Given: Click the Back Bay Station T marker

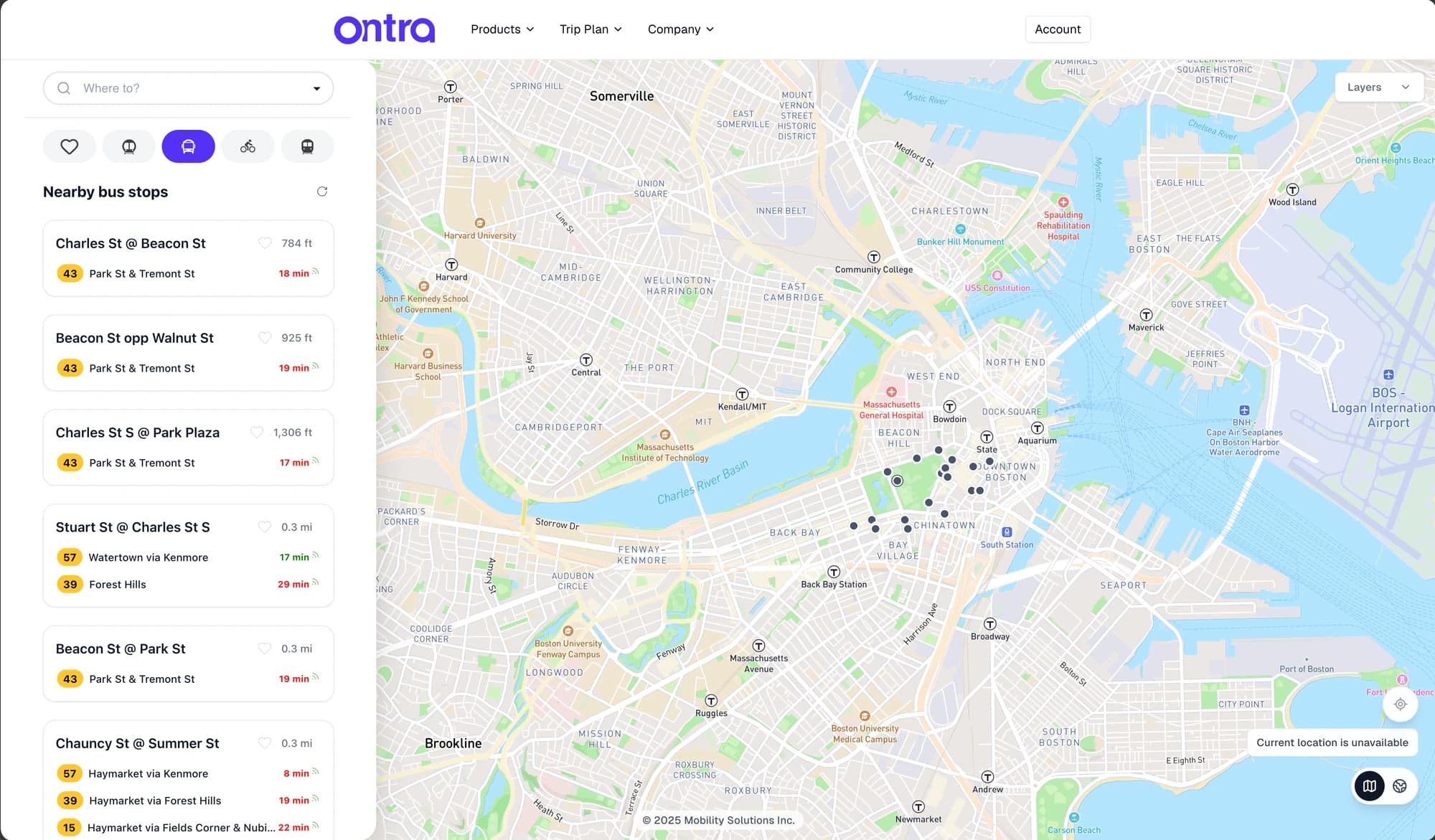Looking at the screenshot, I should pos(834,572).
